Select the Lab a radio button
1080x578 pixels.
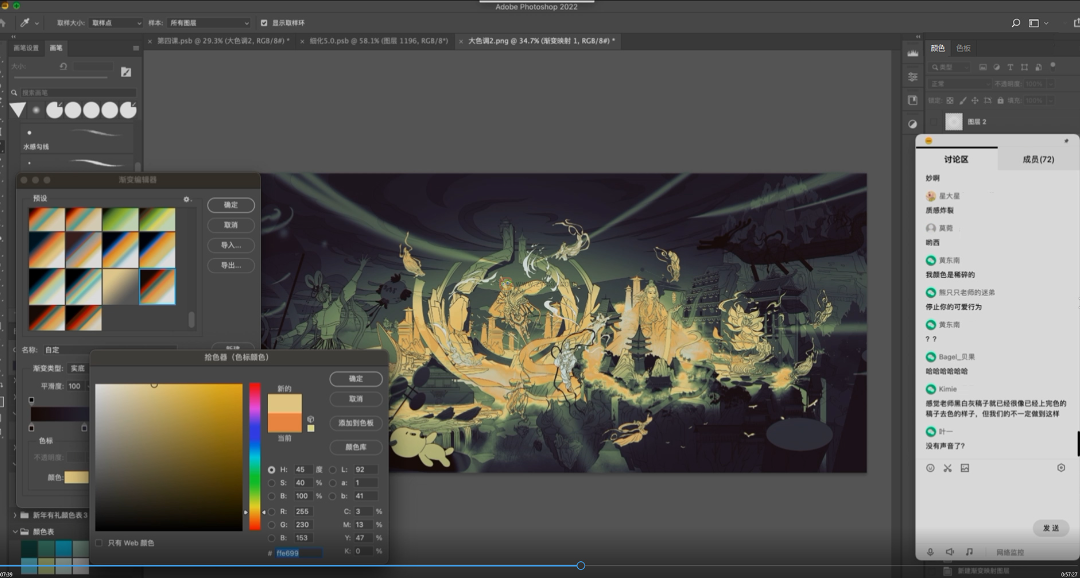tap(333, 483)
